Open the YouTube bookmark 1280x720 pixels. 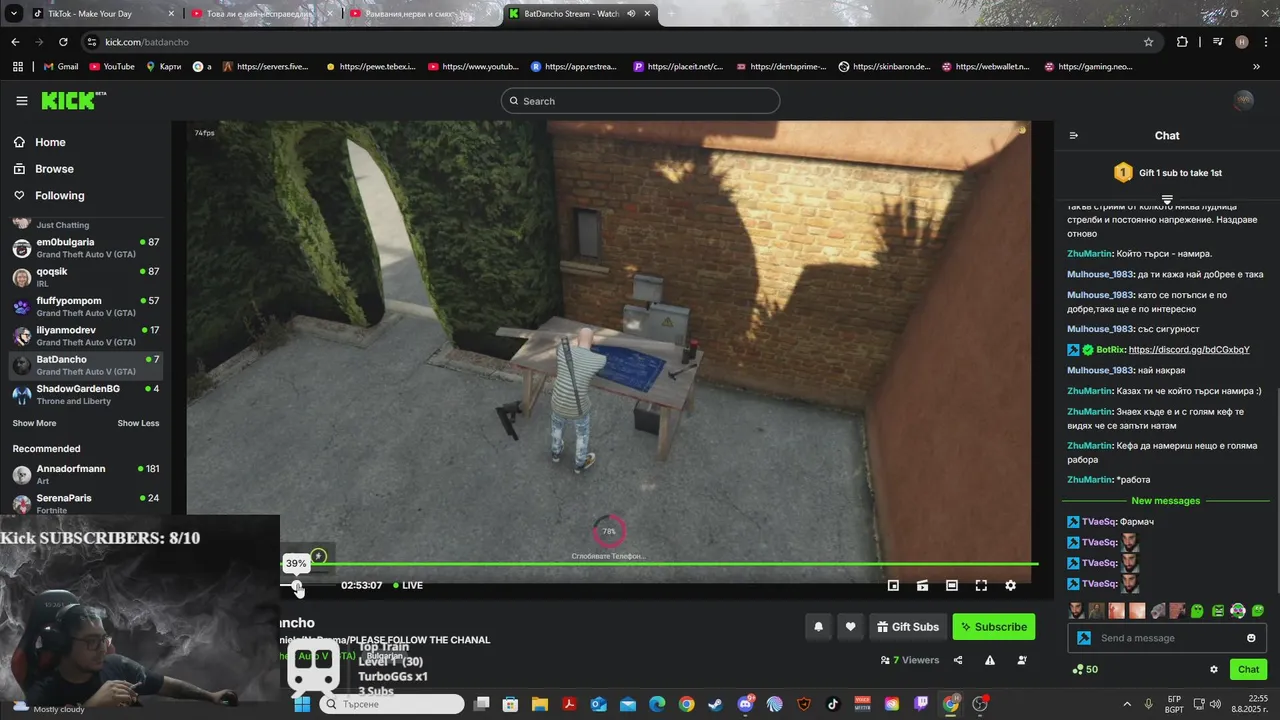[112, 67]
